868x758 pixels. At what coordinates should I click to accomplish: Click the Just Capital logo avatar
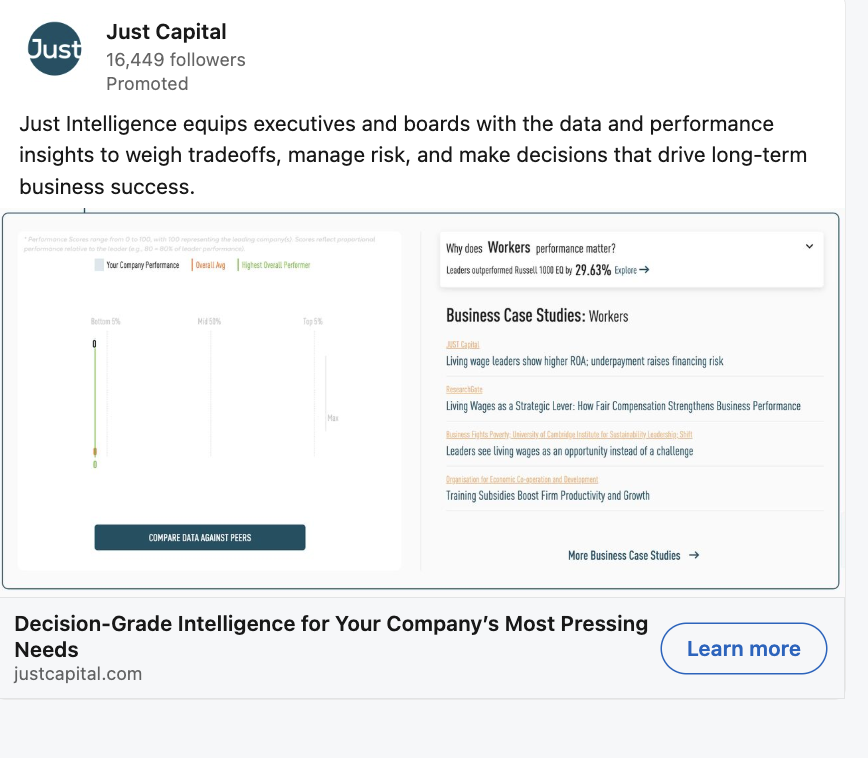pyautogui.click(x=55, y=48)
